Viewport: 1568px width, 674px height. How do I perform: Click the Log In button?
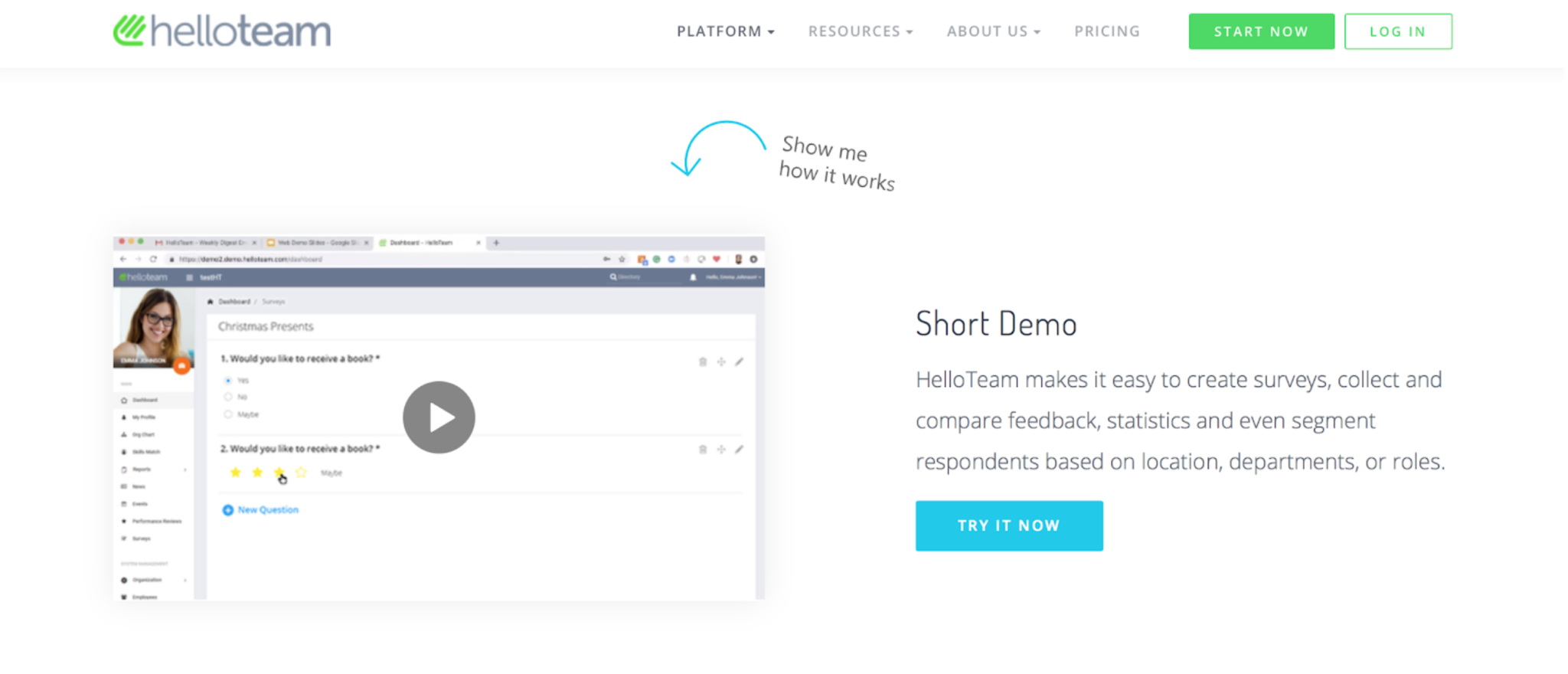1398,31
